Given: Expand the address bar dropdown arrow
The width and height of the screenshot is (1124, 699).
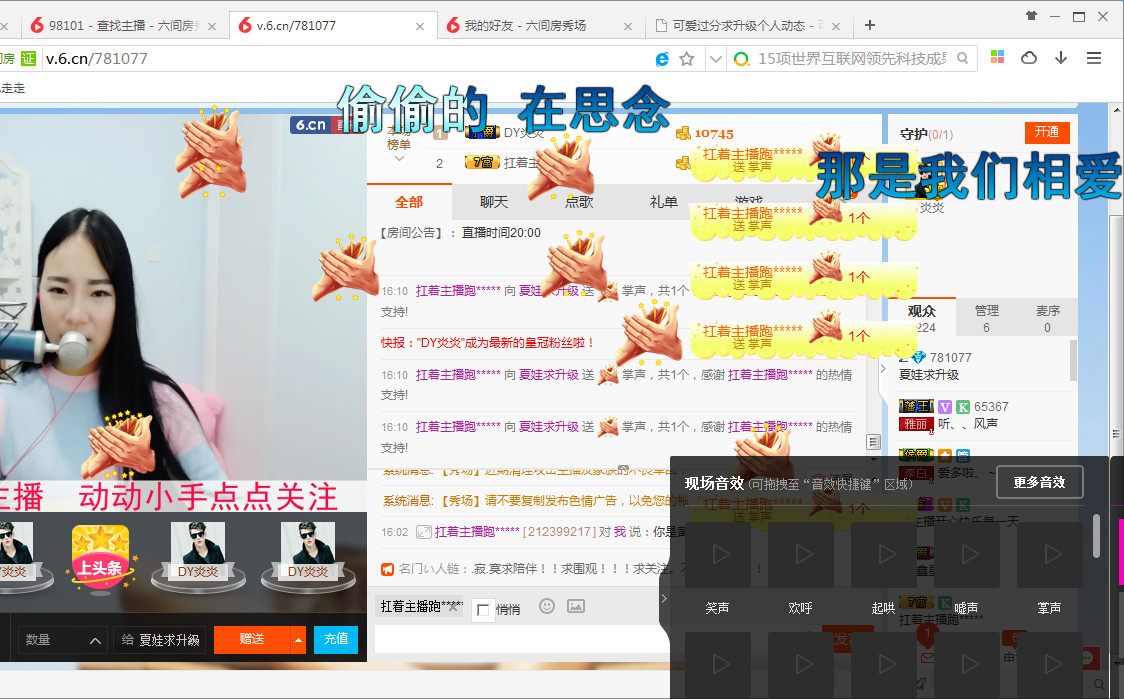Looking at the screenshot, I should coord(715,59).
